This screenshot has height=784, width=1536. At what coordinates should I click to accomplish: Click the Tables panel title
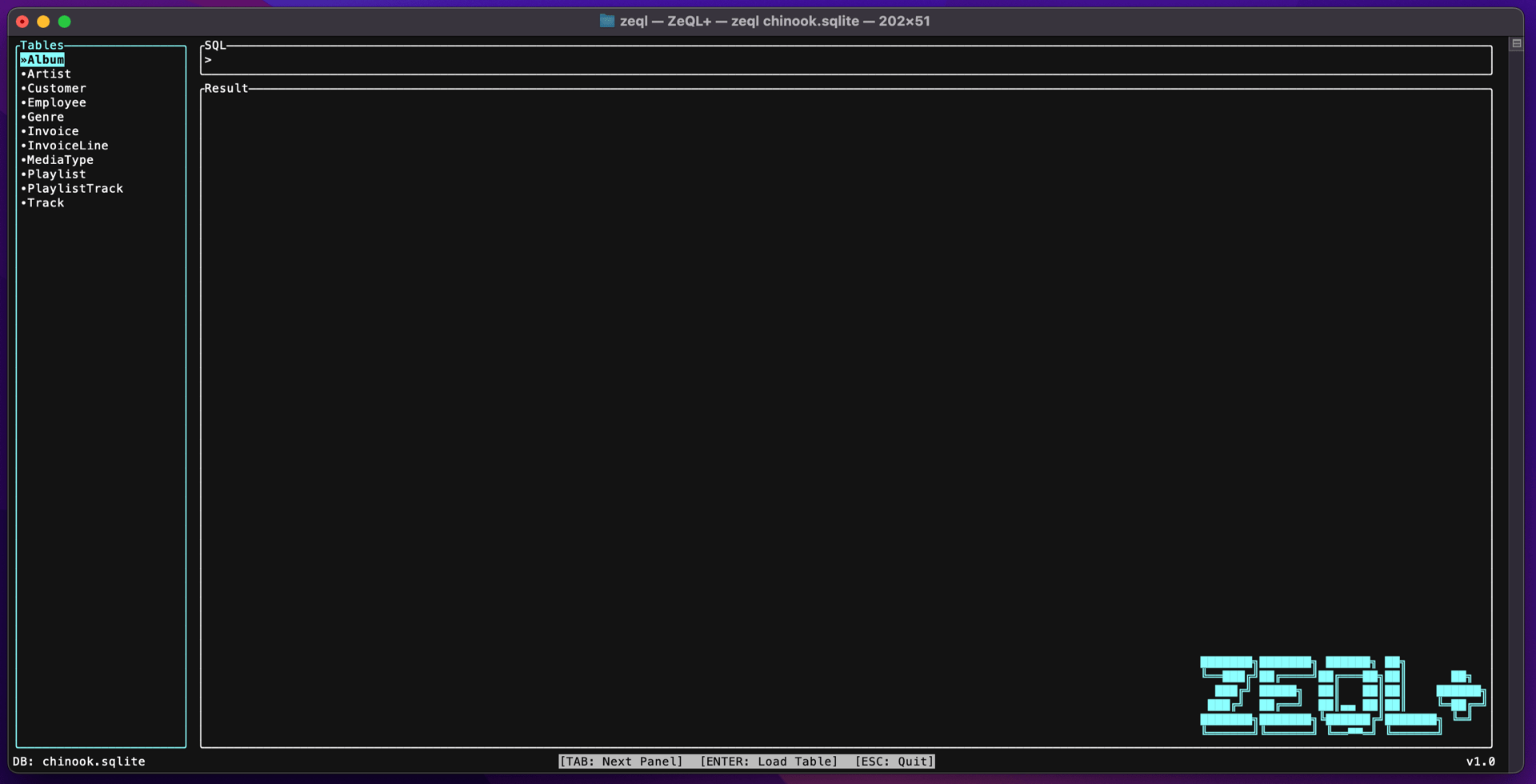42,46
